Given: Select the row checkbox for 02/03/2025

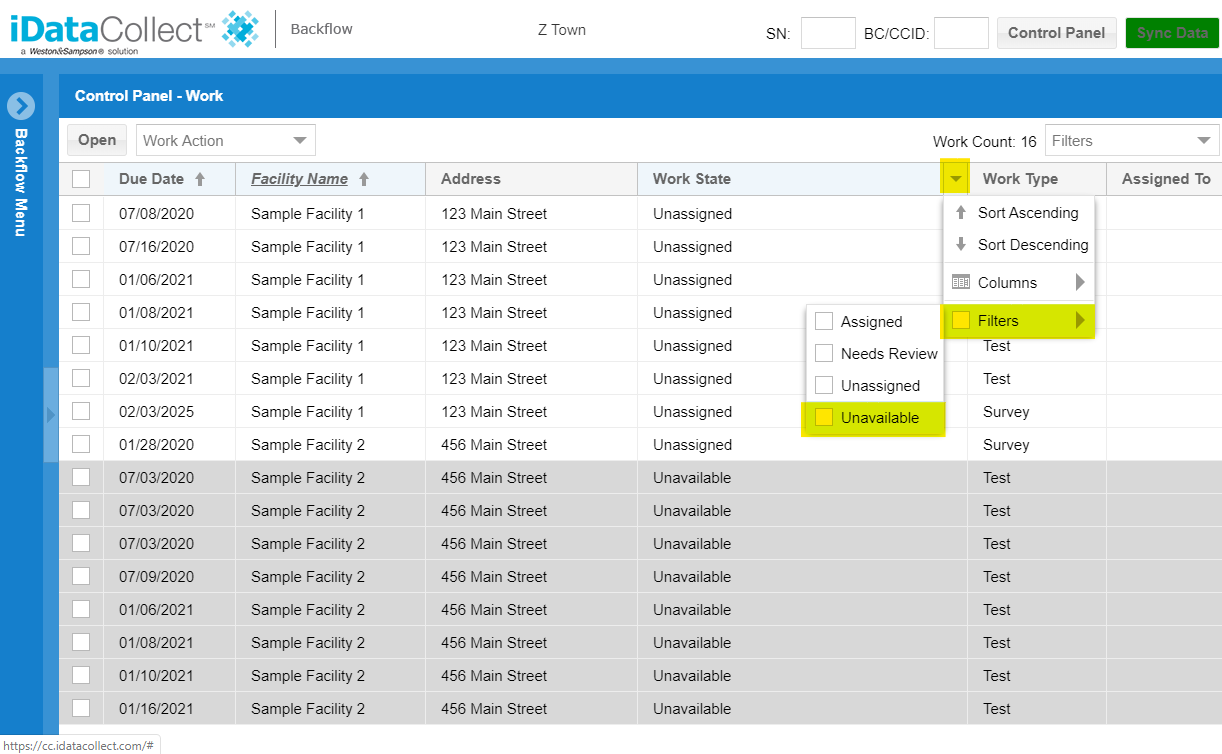Looking at the screenshot, I should click(81, 411).
